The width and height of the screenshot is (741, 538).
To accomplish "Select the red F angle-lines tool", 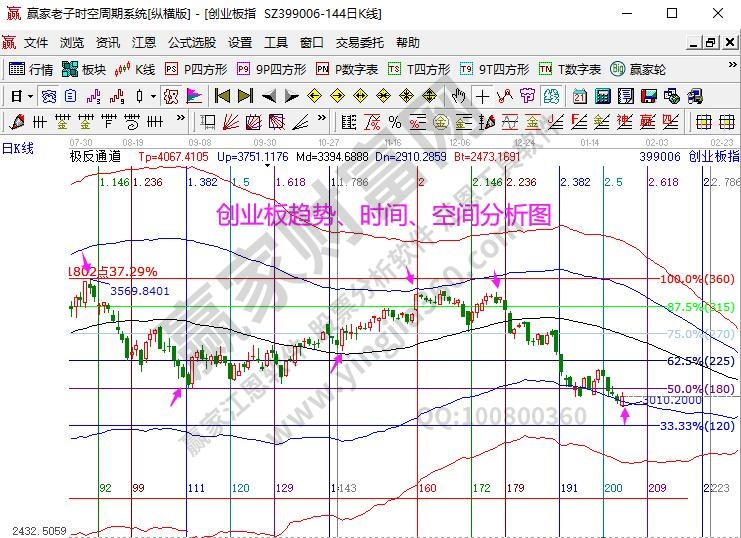I will [x=578, y=122].
